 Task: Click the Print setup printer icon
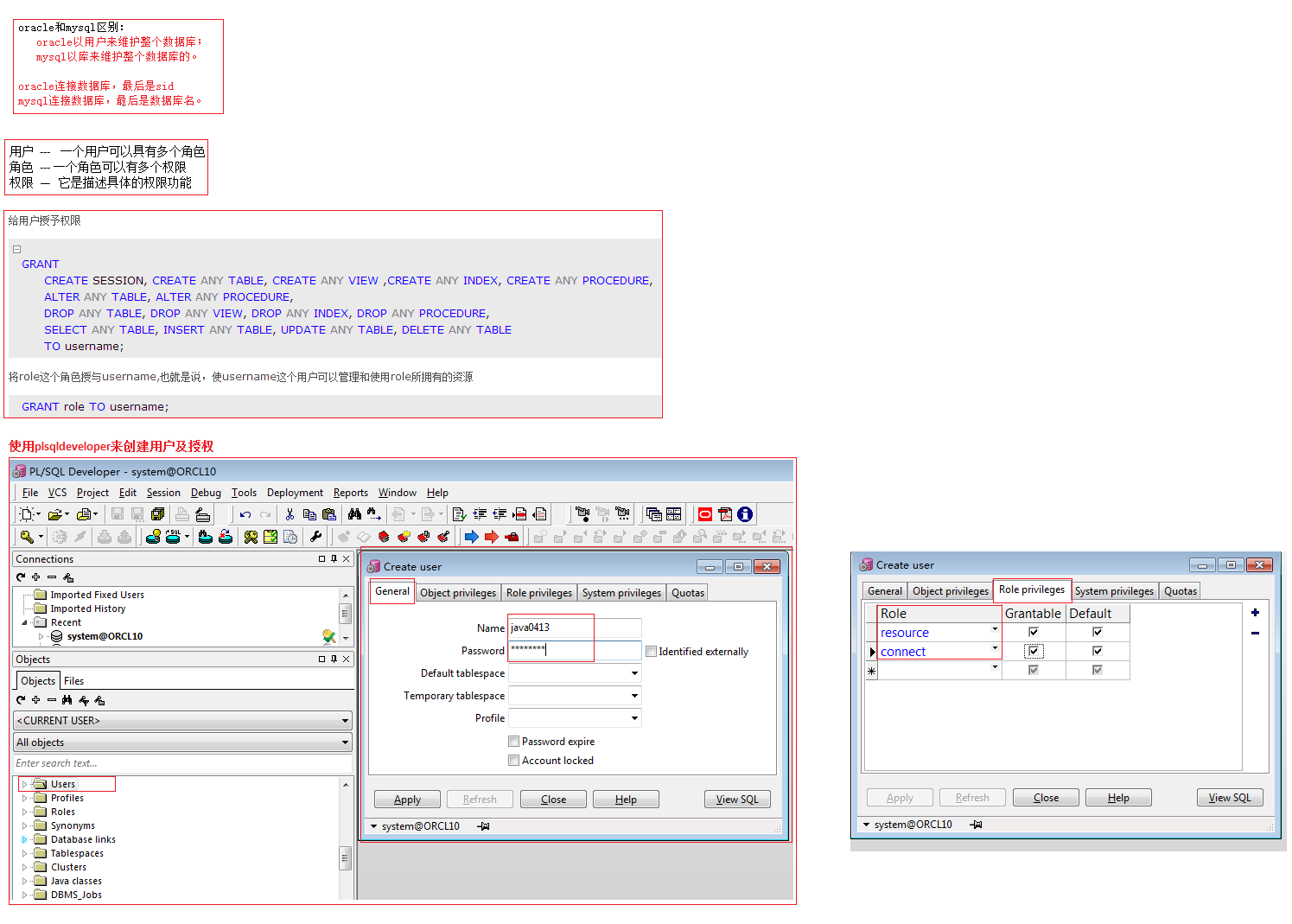click(x=202, y=514)
